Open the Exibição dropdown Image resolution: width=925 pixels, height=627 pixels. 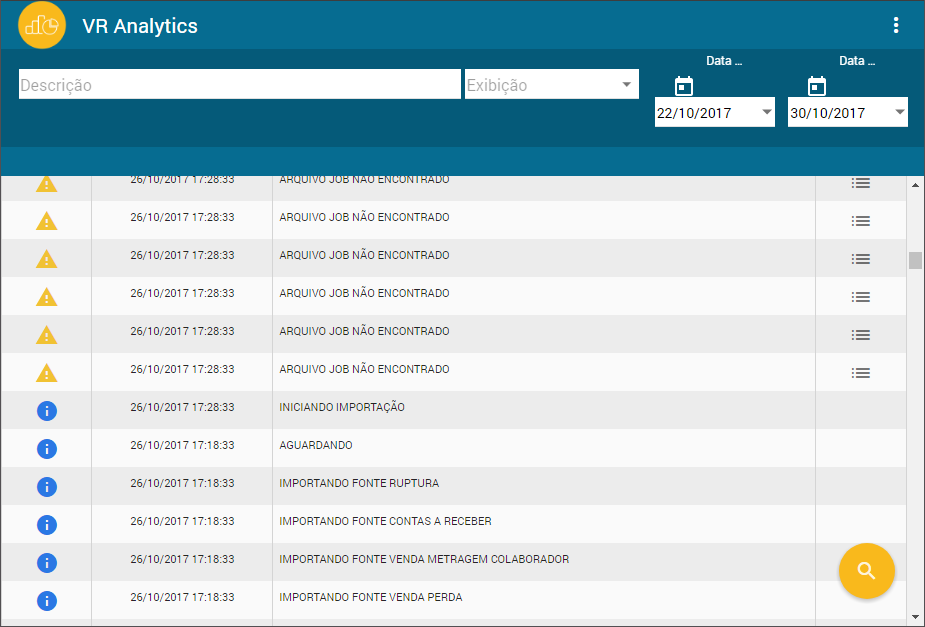(552, 84)
